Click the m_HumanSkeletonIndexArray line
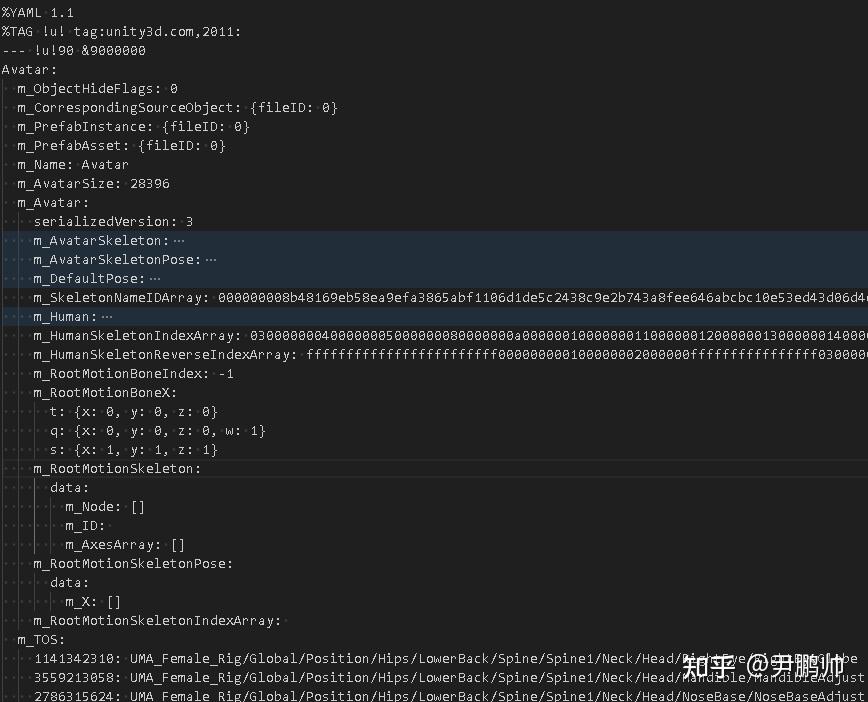 136,336
